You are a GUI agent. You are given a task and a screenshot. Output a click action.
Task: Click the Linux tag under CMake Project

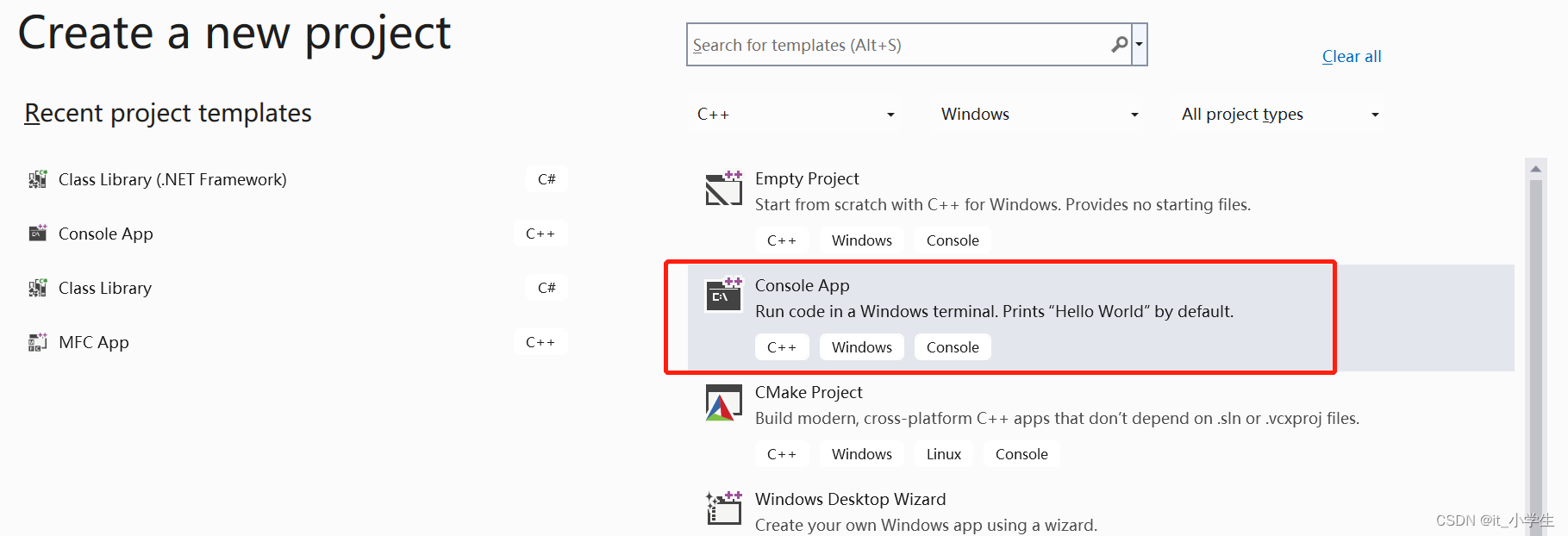[943, 453]
